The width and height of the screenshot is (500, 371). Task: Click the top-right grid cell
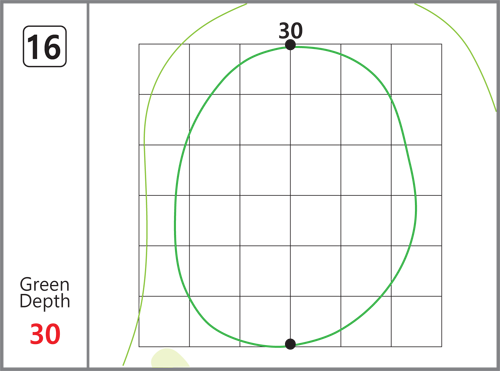417,69
